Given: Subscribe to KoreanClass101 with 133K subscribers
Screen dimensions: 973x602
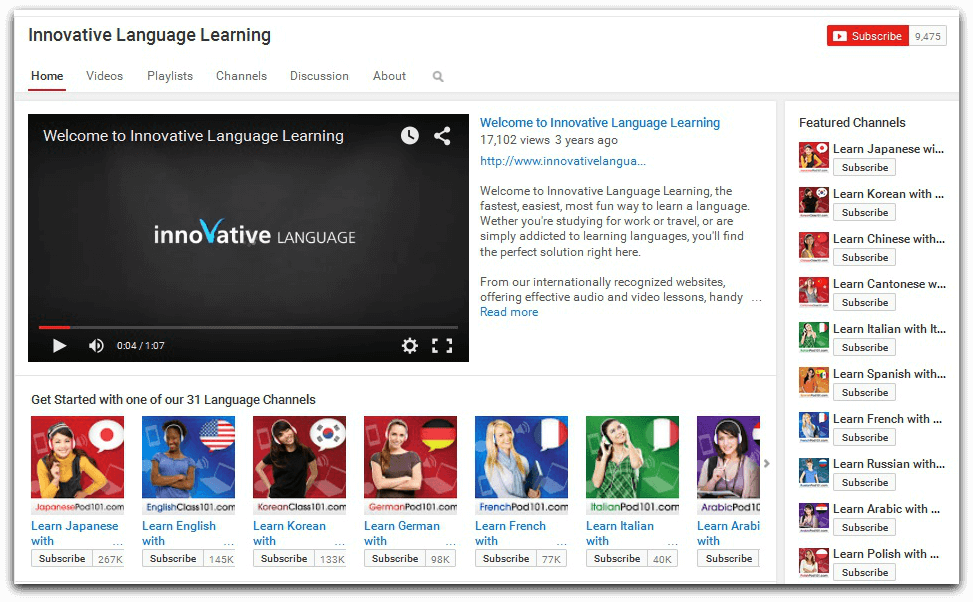Looking at the screenshot, I should tap(284, 559).
